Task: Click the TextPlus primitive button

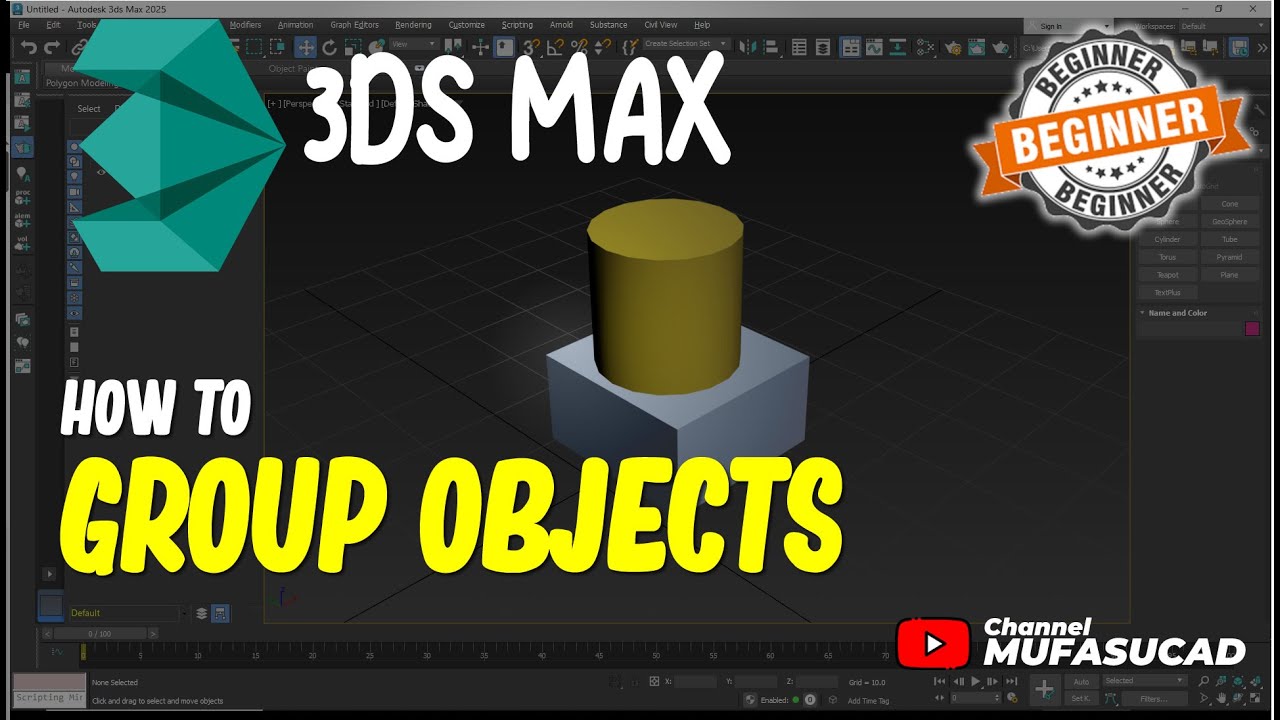Action: pyautogui.click(x=1167, y=293)
